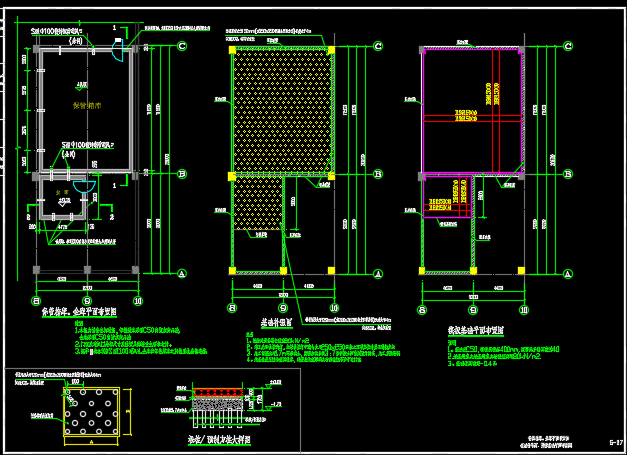Click axis bubble 9 under the right raft plan
The height and width of the screenshot is (455, 627).
pos(473,310)
